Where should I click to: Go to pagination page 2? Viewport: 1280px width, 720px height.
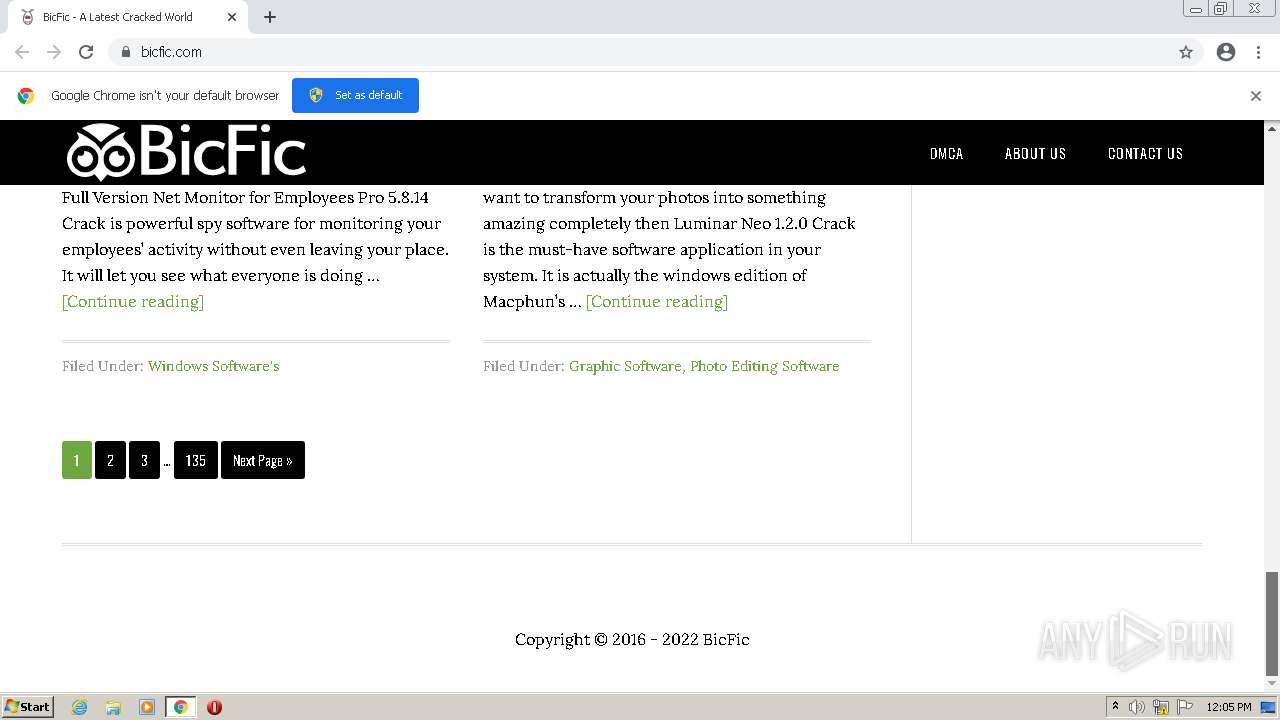pos(110,460)
